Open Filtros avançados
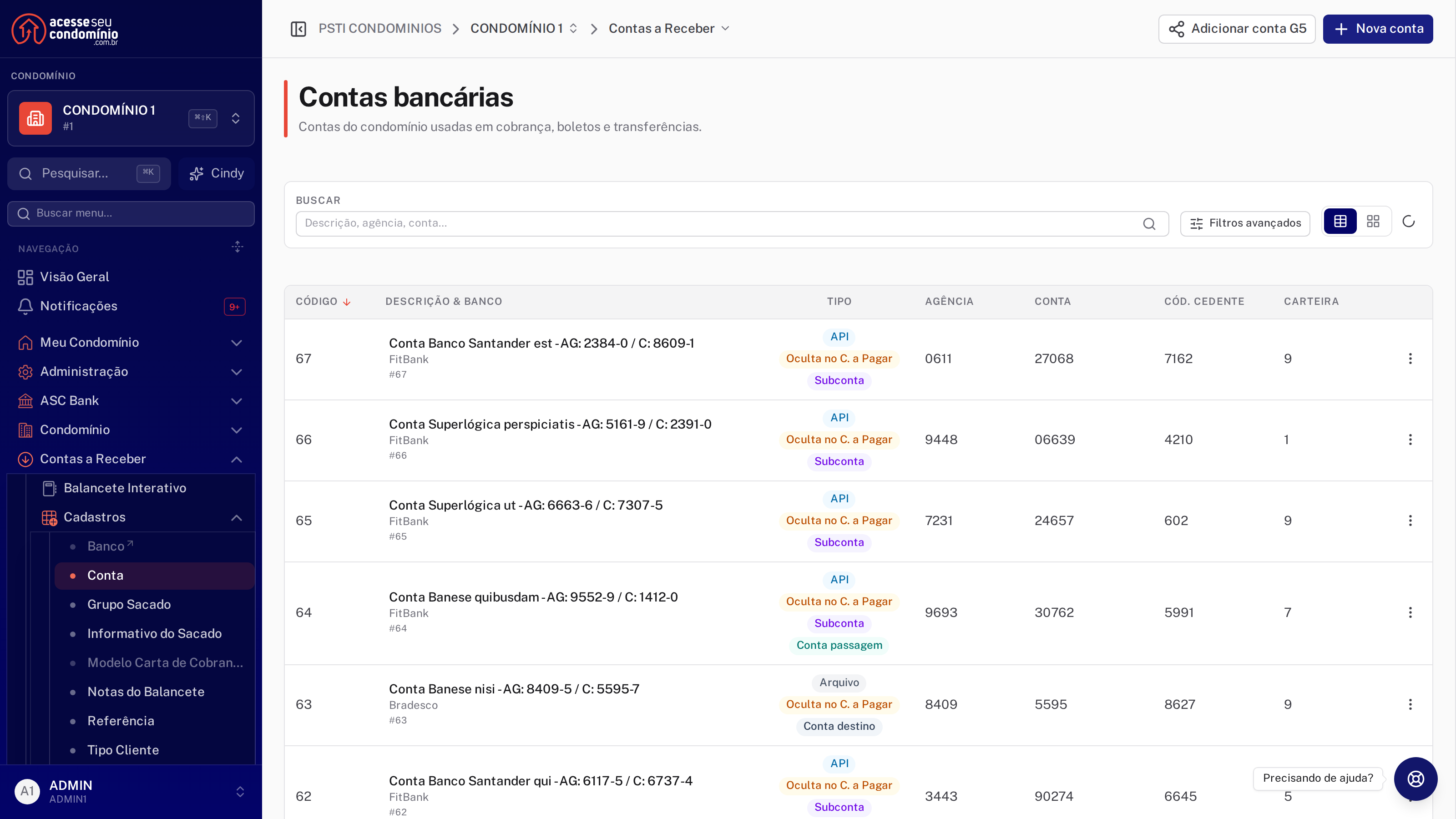Screen dimensions: 1456x819 click(1244, 224)
